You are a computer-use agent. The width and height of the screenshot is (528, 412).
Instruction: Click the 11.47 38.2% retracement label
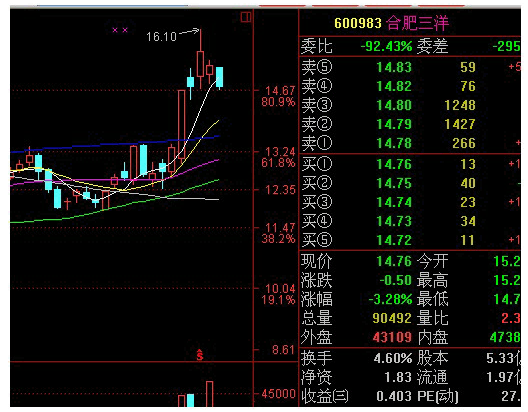279,233
